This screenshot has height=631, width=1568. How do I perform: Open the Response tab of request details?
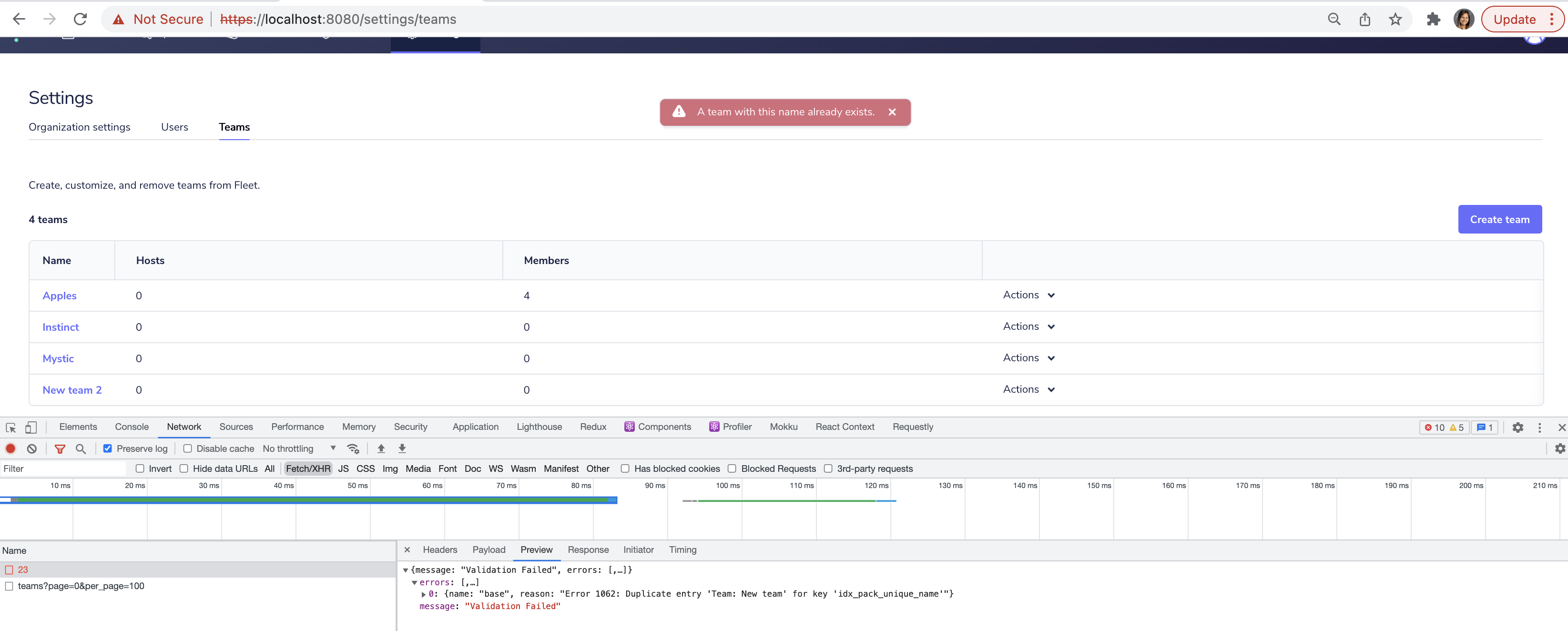click(588, 550)
